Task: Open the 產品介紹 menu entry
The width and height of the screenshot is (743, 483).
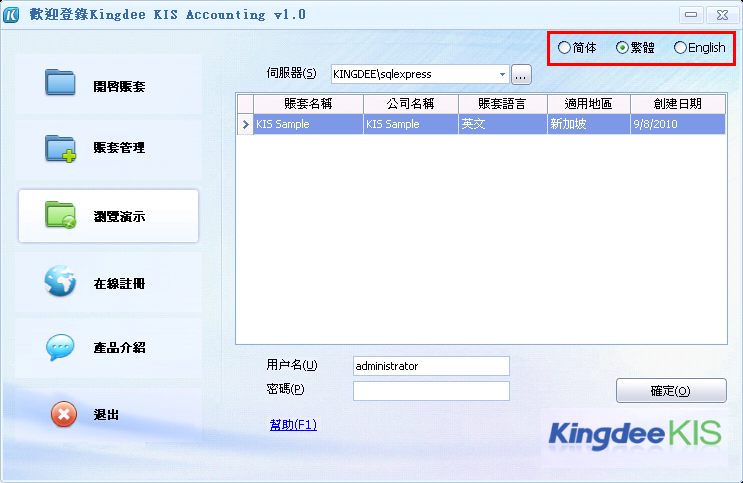Action: tap(109, 347)
